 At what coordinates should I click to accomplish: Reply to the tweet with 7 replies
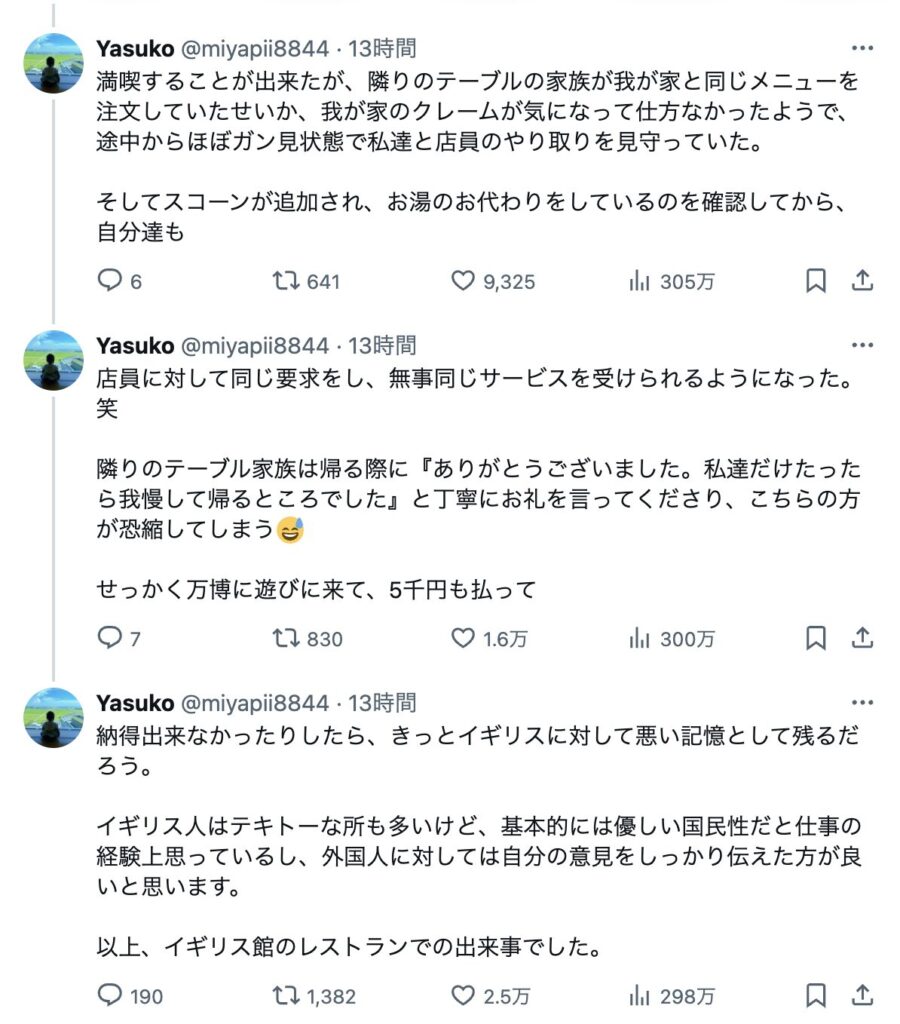[x=109, y=638]
